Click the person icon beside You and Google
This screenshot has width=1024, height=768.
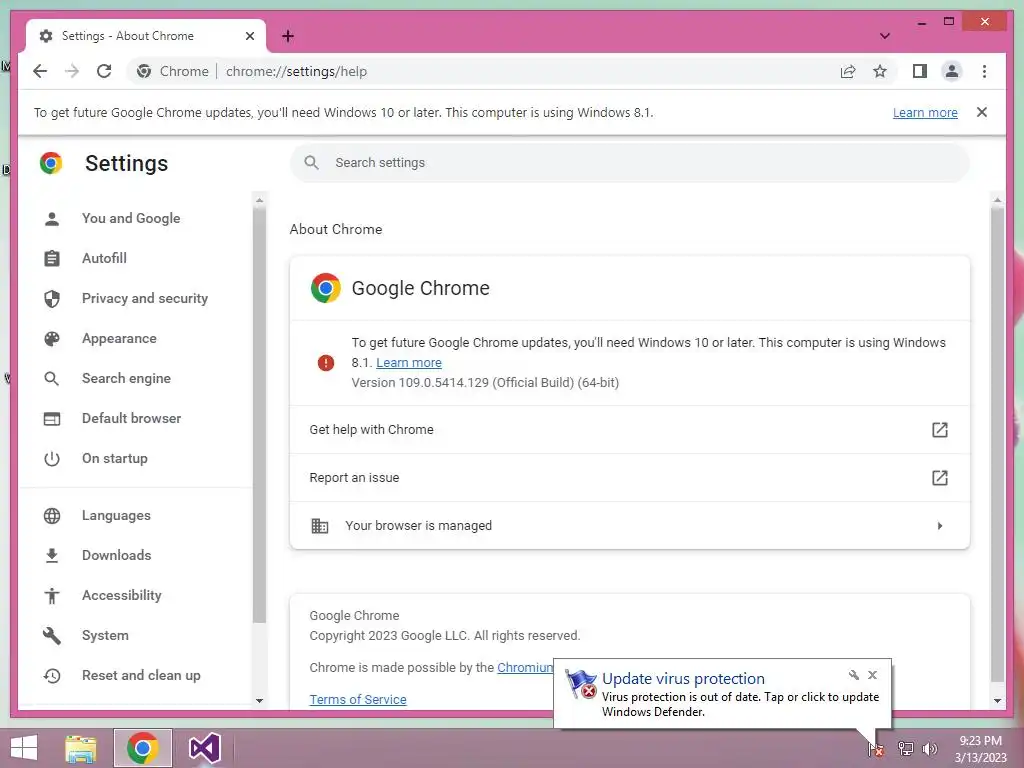point(52,219)
